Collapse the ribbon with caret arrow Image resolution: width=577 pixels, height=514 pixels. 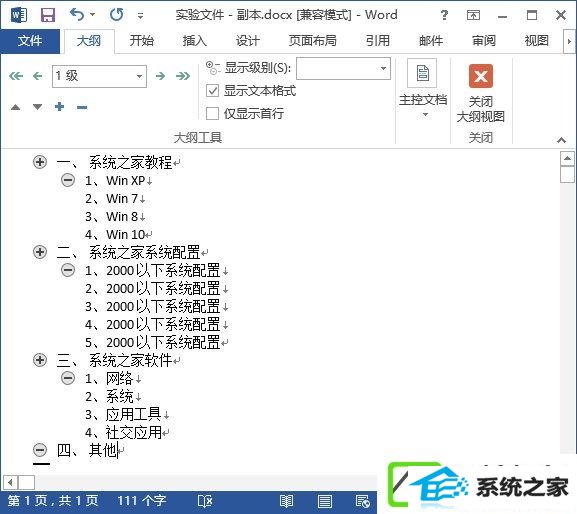pyautogui.click(x=561, y=140)
